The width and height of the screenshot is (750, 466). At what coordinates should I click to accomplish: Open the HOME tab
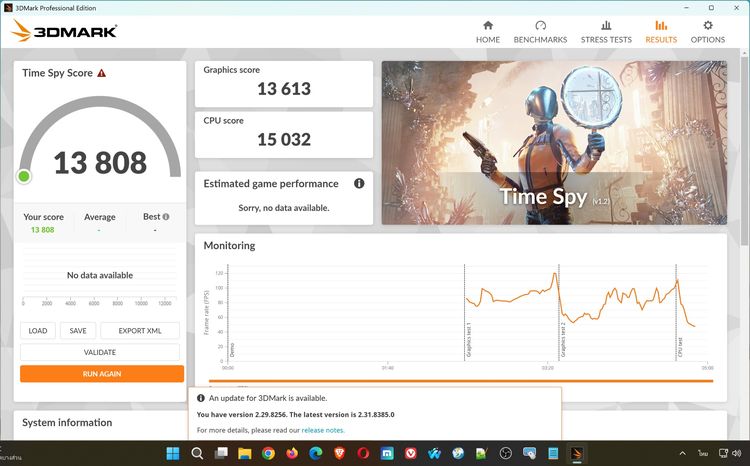[x=488, y=31]
